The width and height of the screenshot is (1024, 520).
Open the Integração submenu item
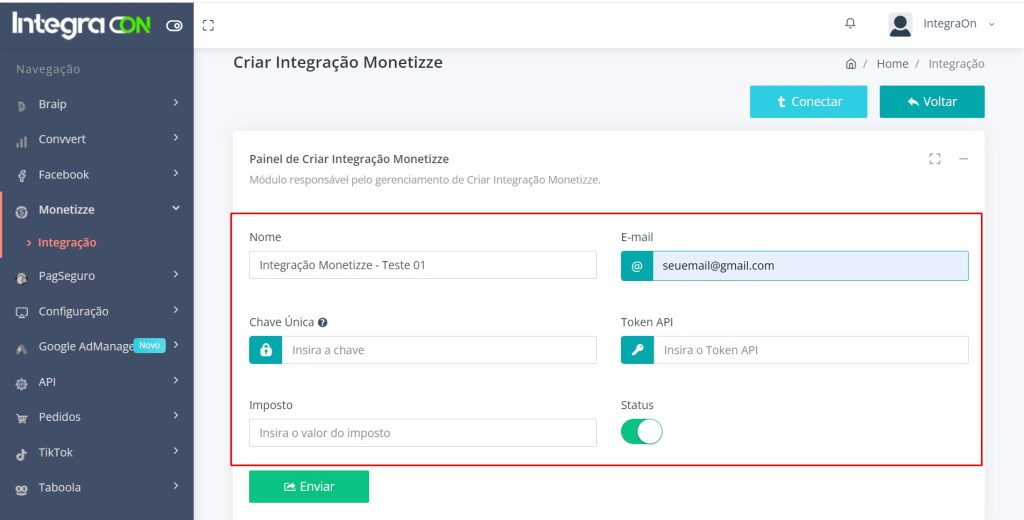pos(67,243)
